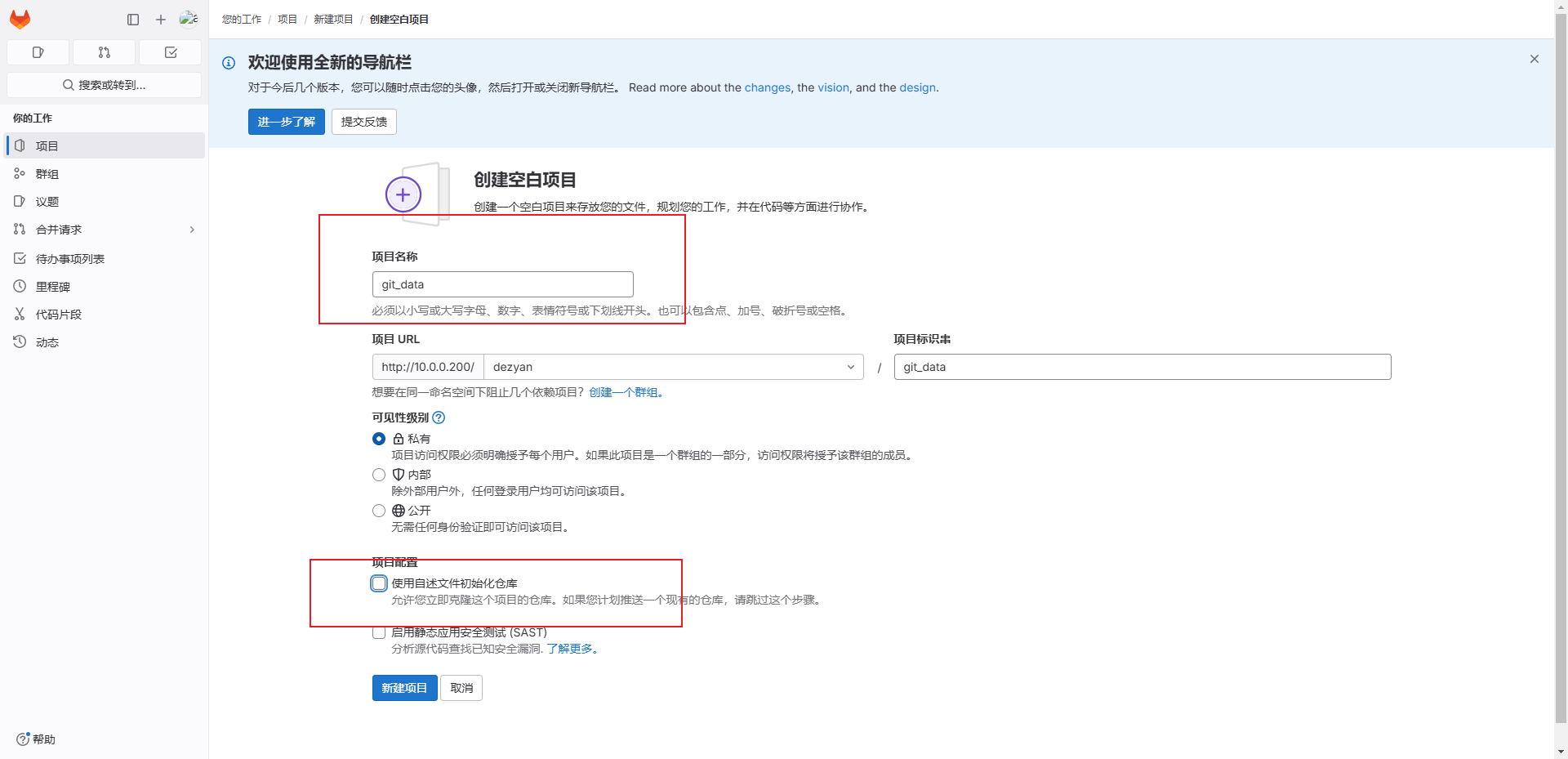Open the GitLab logo home link
1568x759 pixels.
coord(20,19)
